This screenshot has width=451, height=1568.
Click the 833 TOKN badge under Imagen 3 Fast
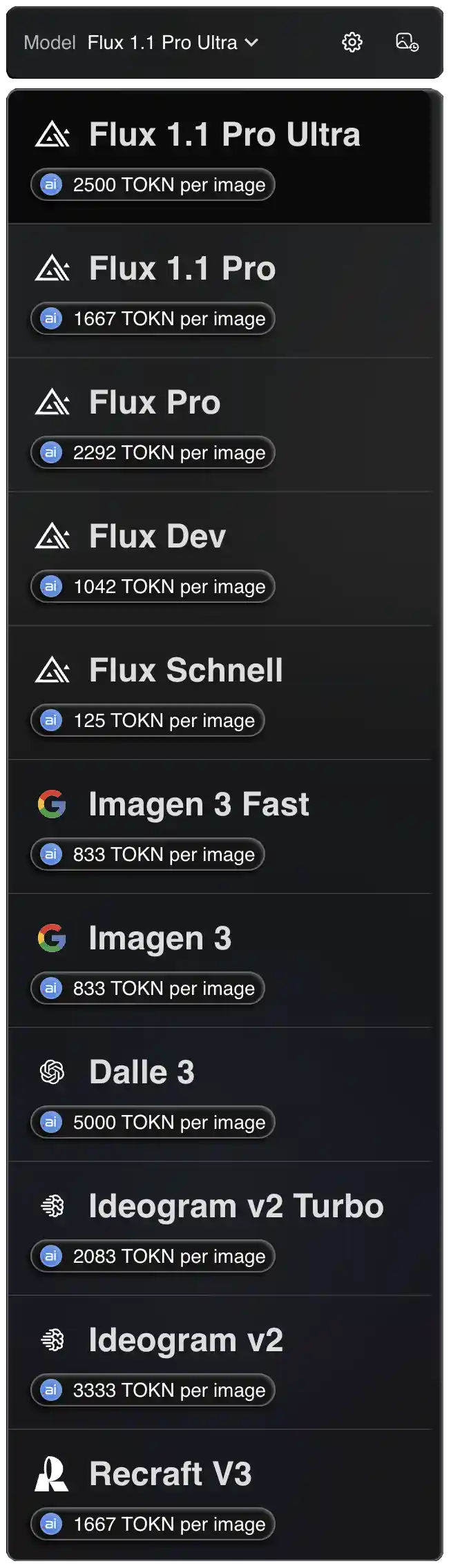[147, 854]
